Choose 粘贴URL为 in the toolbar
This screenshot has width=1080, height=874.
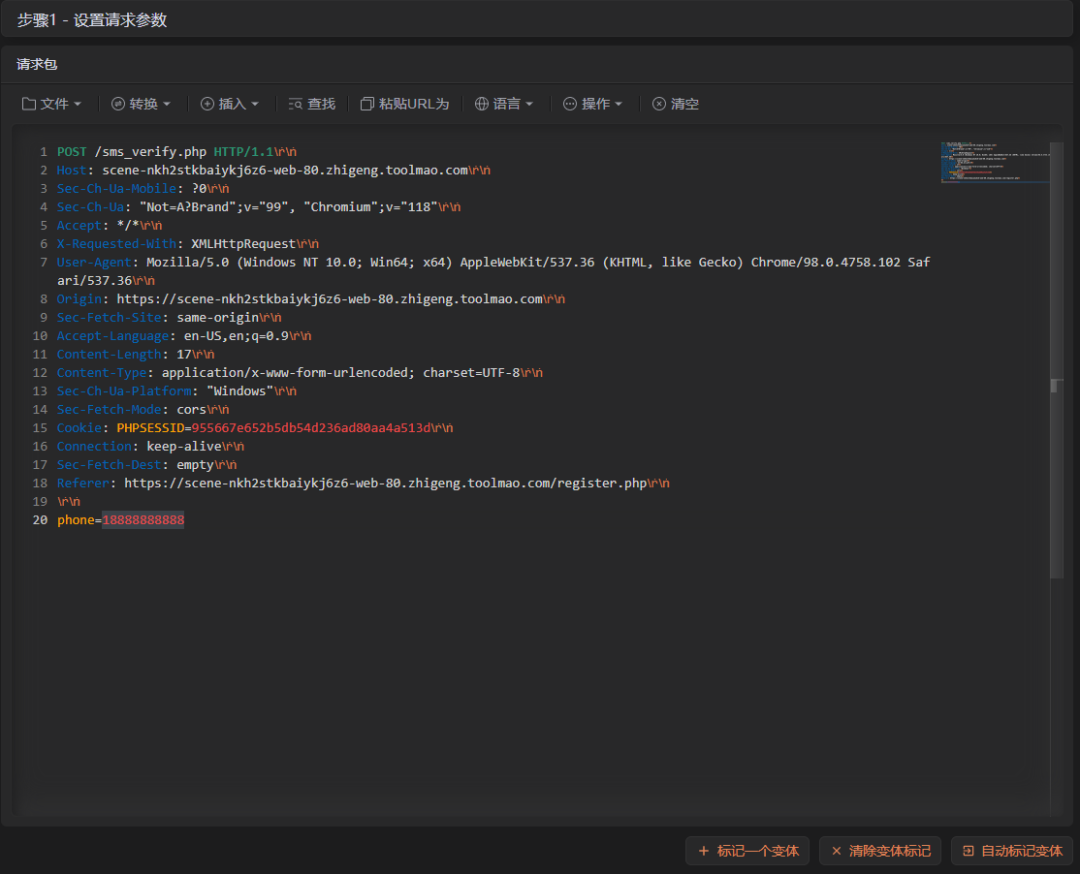point(405,104)
